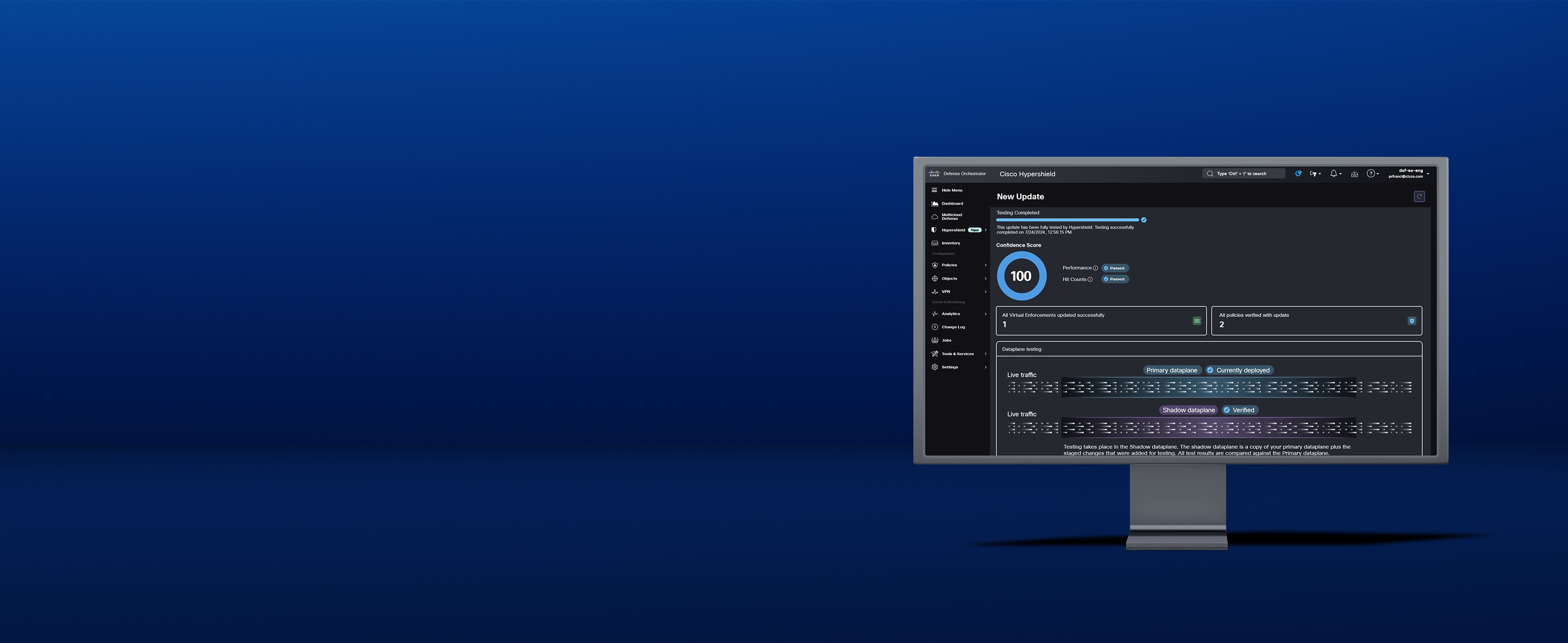Click the search field in header
Image resolution: width=1568 pixels, height=643 pixels.
tap(1244, 173)
